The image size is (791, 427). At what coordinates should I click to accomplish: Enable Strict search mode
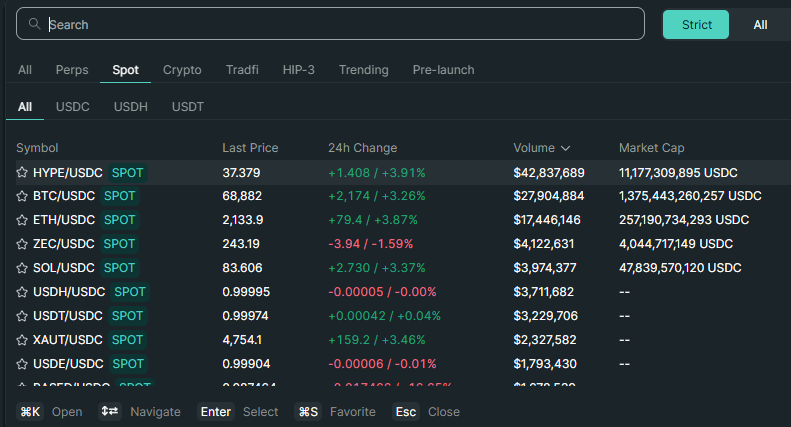point(696,25)
